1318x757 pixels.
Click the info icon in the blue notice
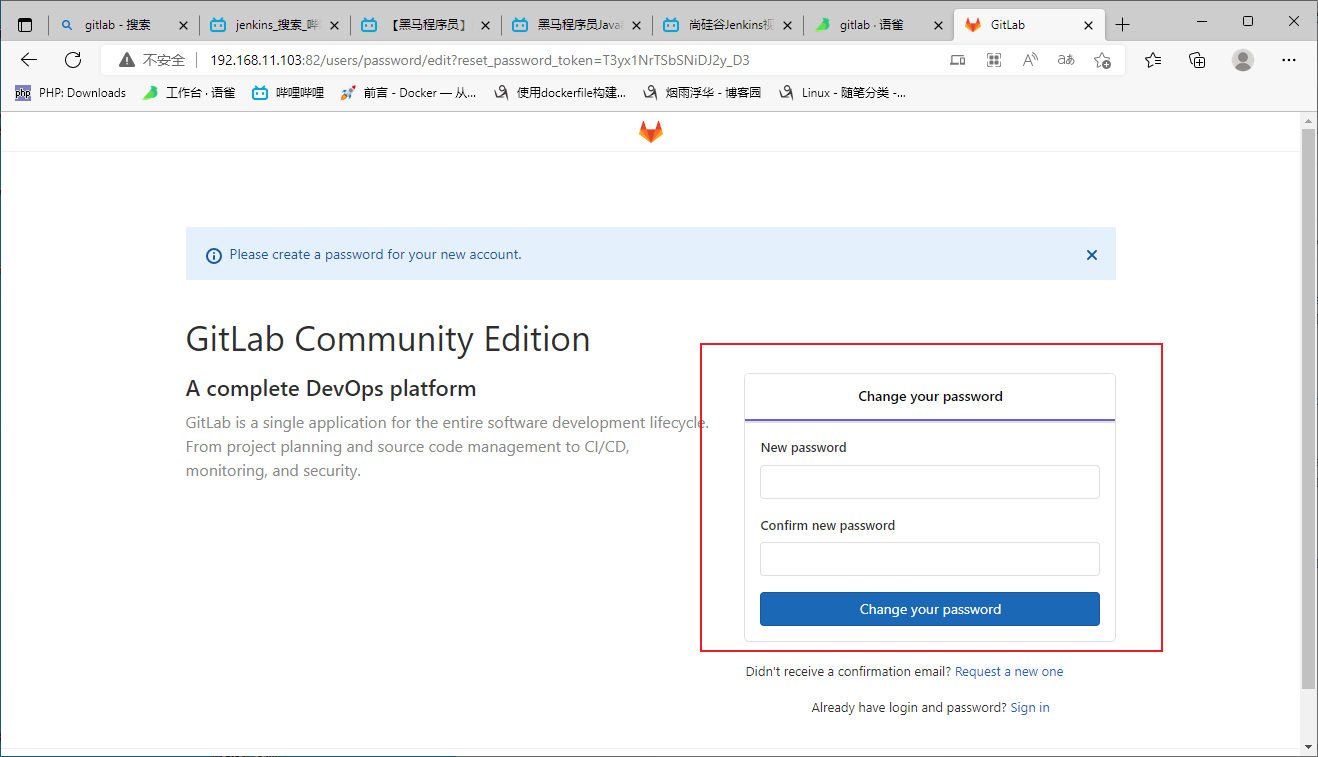tap(214, 256)
